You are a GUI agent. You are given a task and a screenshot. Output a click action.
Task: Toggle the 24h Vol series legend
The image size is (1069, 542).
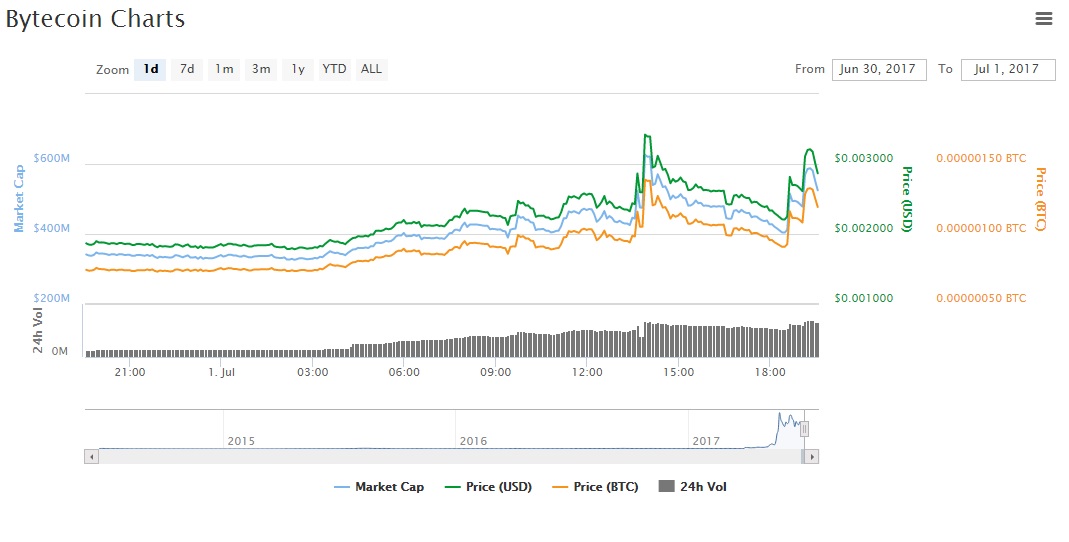click(x=693, y=487)
